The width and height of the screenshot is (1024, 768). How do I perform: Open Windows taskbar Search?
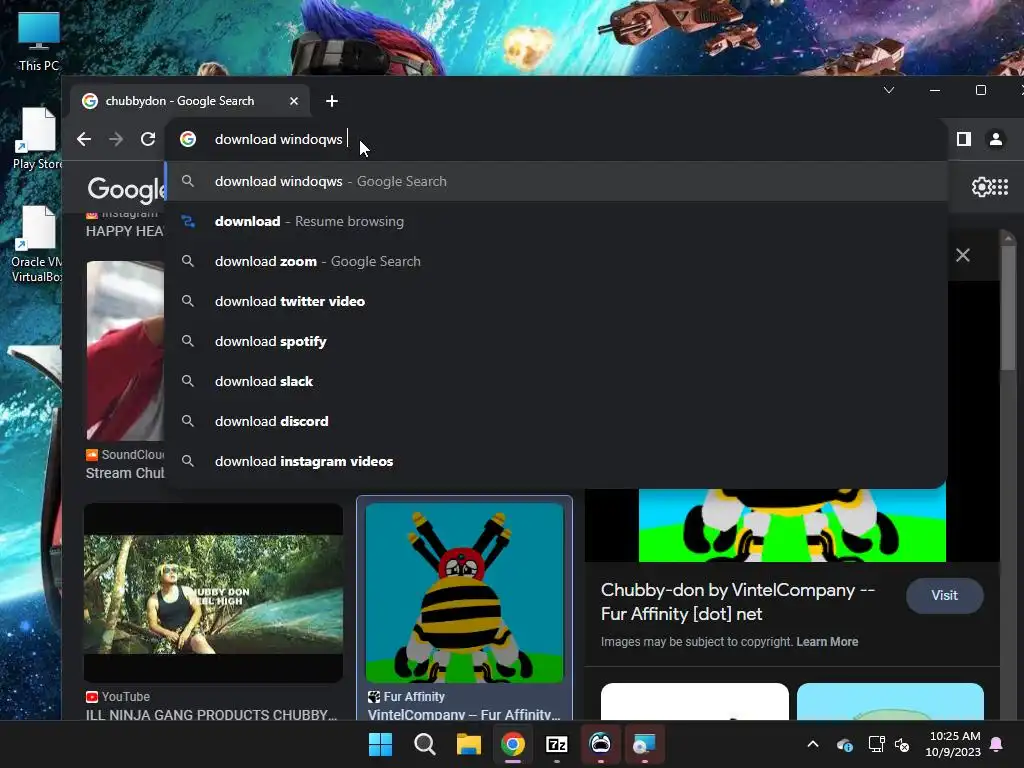point(424,744)
